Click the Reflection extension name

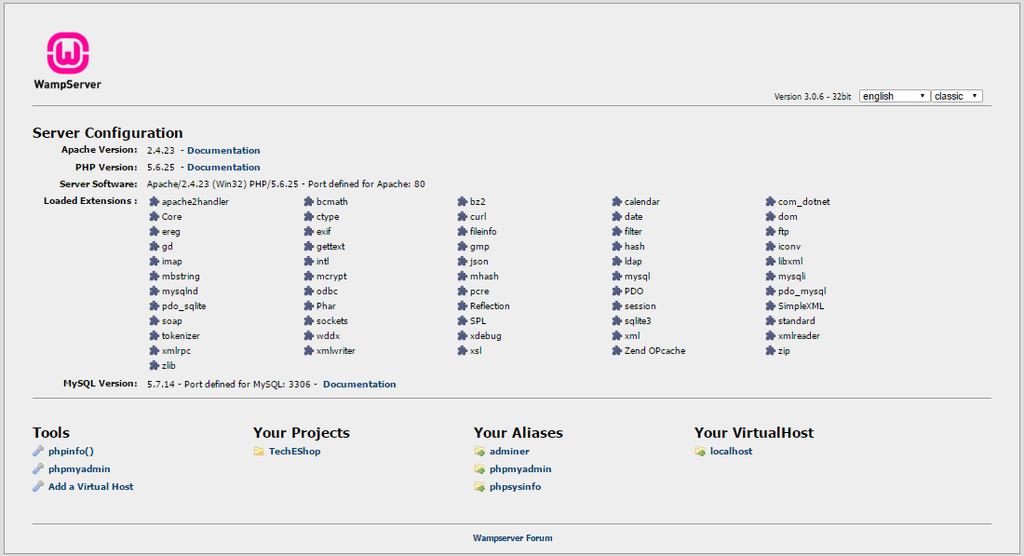[x=490, y=306]
